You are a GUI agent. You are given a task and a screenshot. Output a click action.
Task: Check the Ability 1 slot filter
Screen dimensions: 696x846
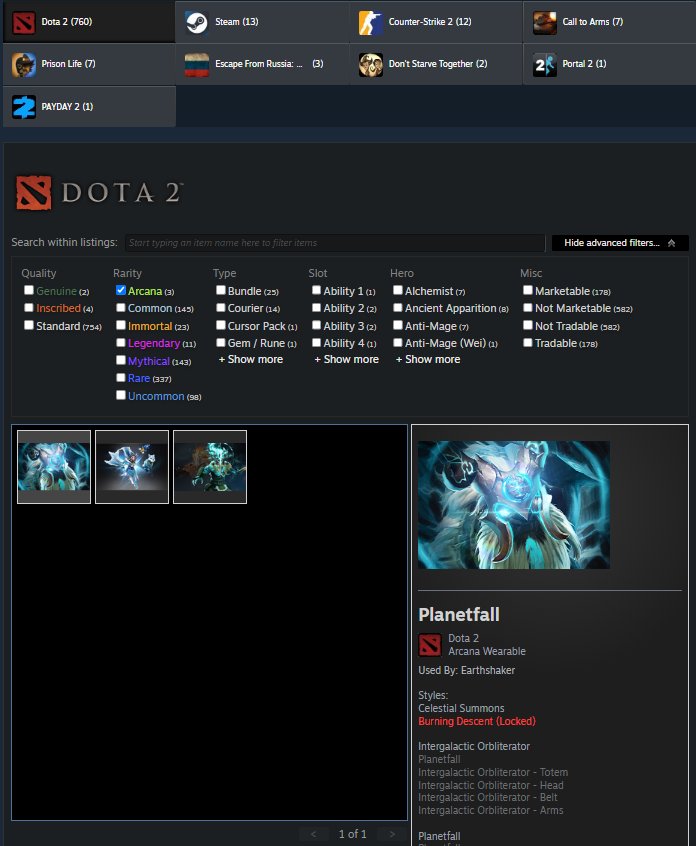pyautogui.click(x=317, y=290)
